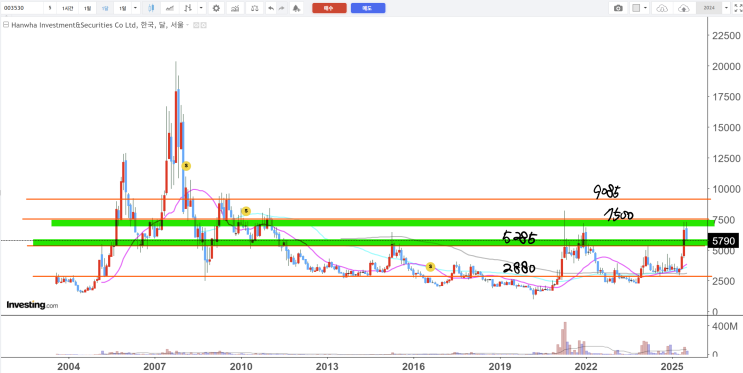This screenshot has width=743, height=373.
Task: Select the 1시간 interval button
Action: (x=67, y=8)
